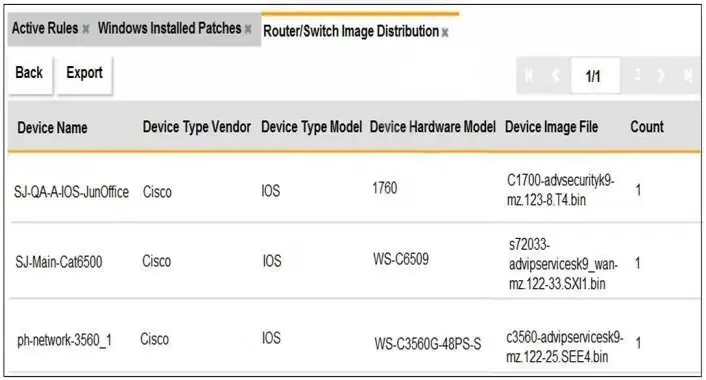The height and width of the screenshot is (380, 706).
Task: Select Router/Switch Image Distribution tab
Action: click(351, 31)
